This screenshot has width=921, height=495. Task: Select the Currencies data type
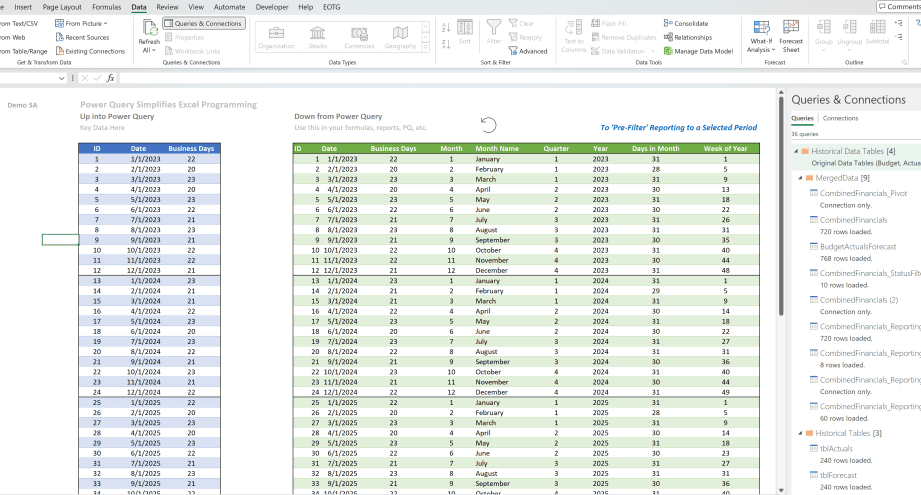(x=359, y=37)
